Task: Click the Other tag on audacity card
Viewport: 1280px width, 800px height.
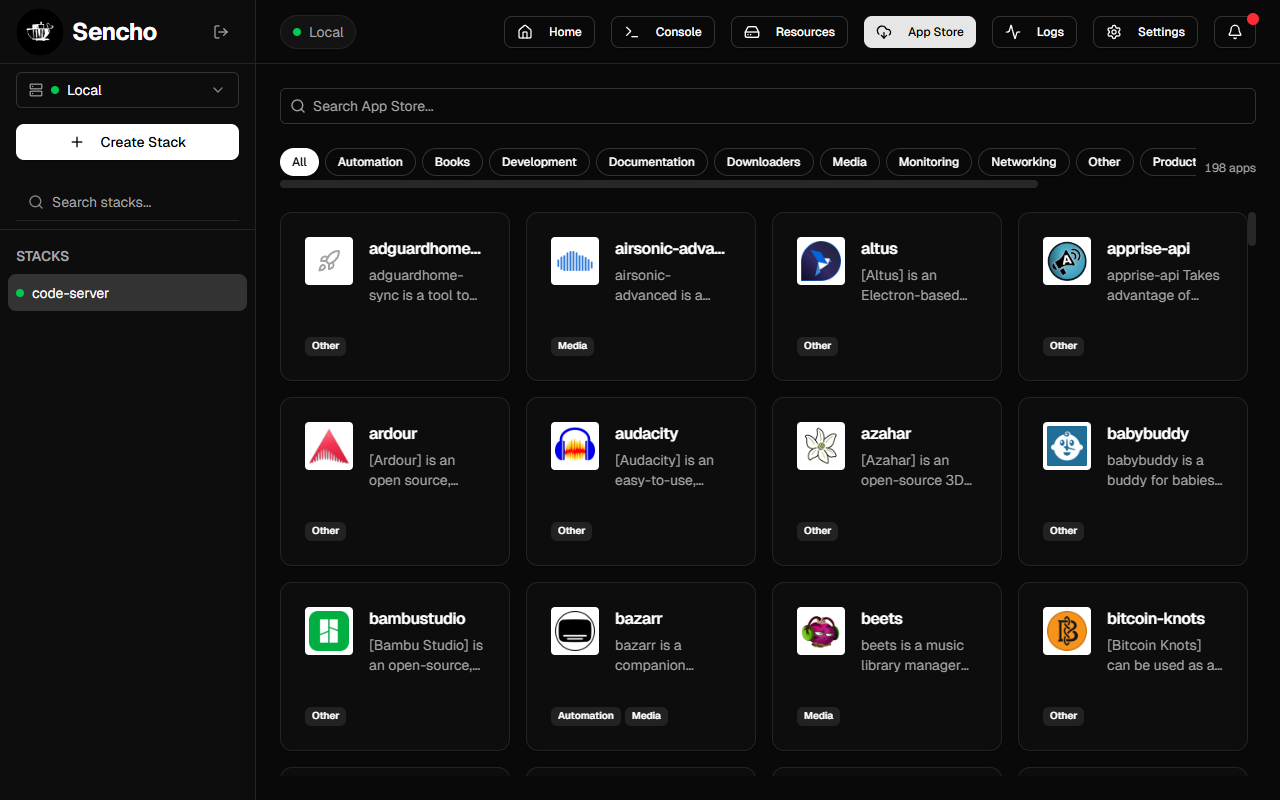Action: (572, 531)
